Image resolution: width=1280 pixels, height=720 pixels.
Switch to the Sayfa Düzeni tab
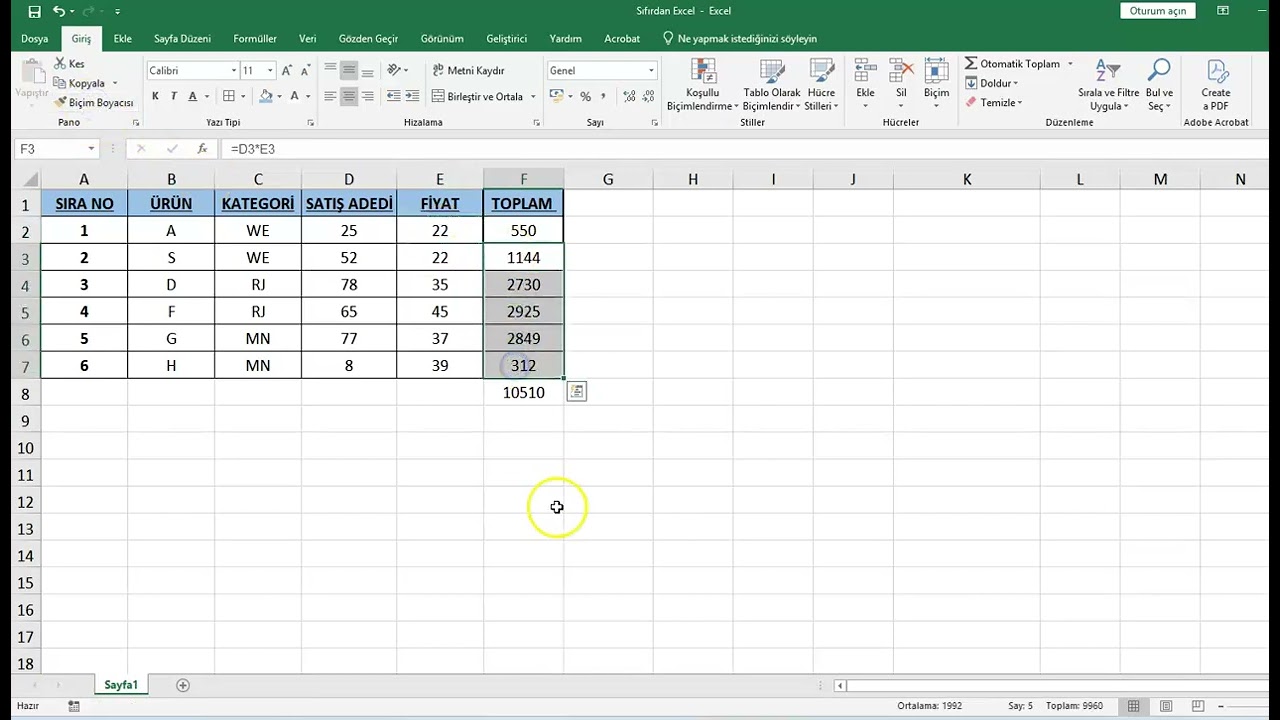182,38
